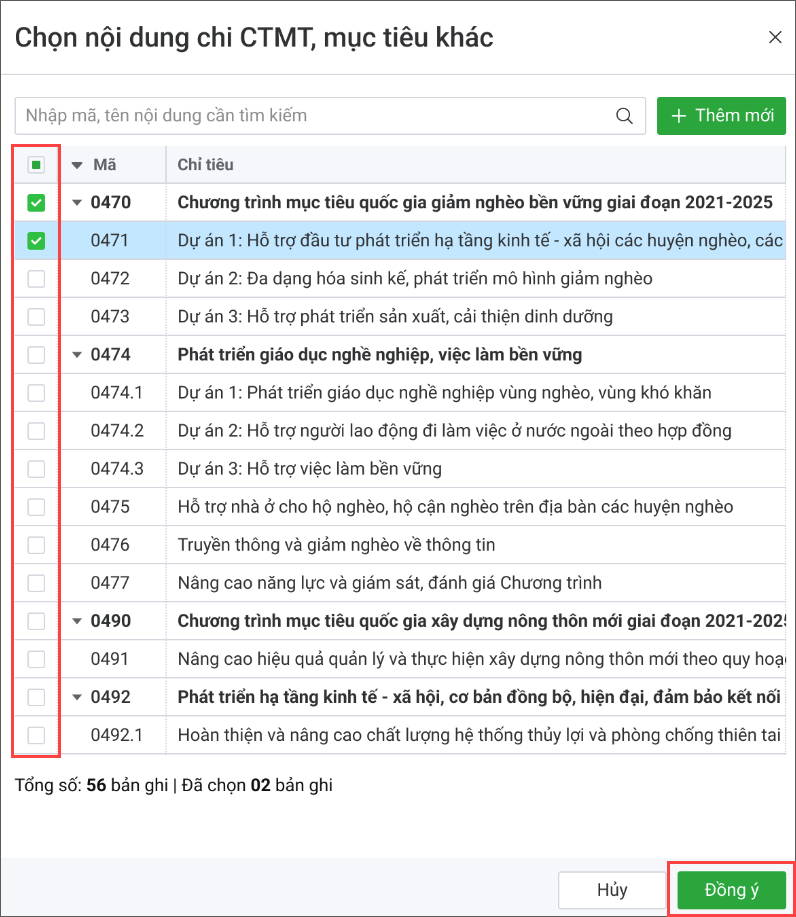Uncheck the checkbox for code 0471
The height and width of the screenshot is (917, 796).
(x=36, y=241)
